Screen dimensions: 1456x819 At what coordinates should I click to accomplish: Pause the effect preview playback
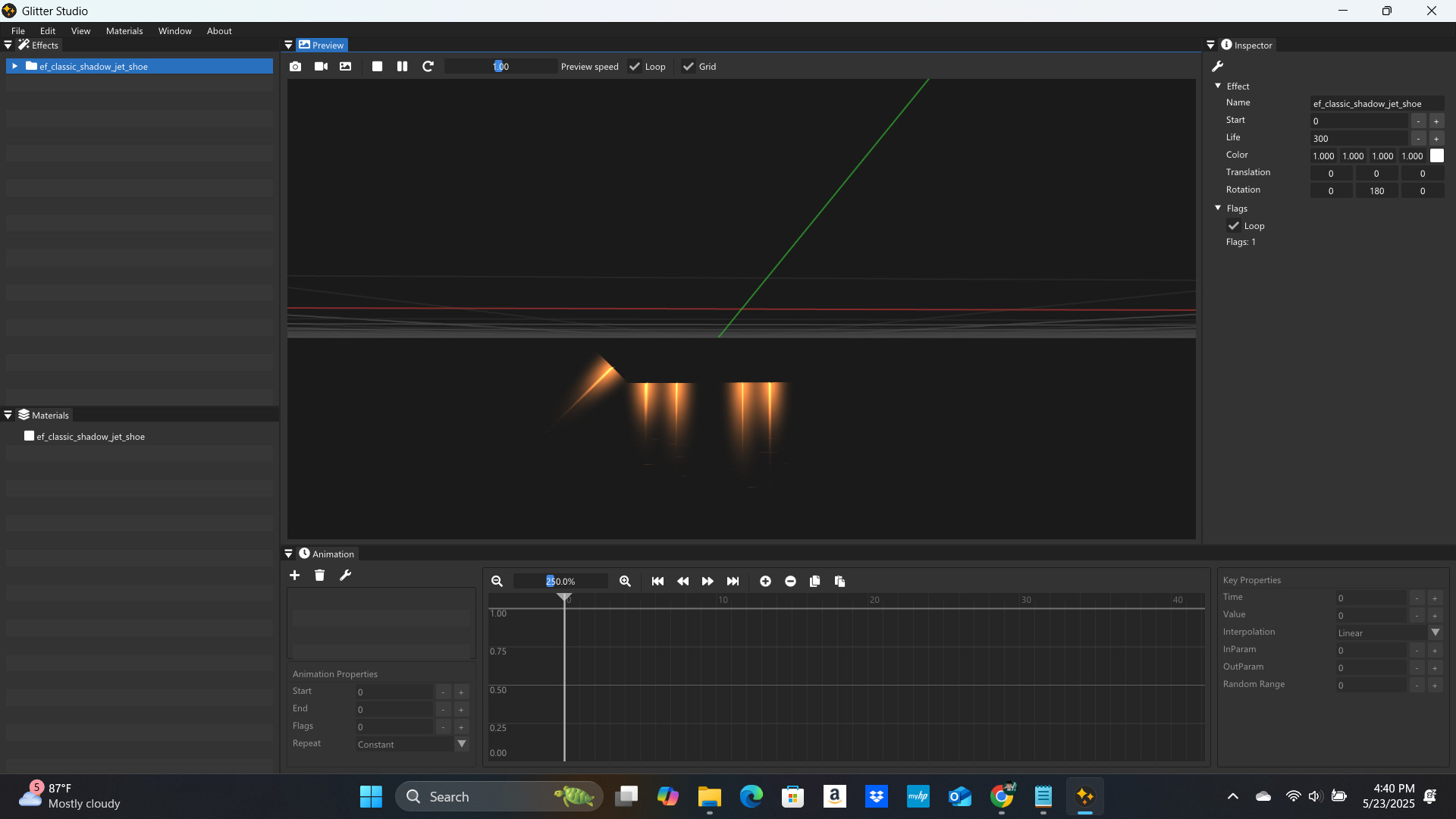(x=403, y=66)
